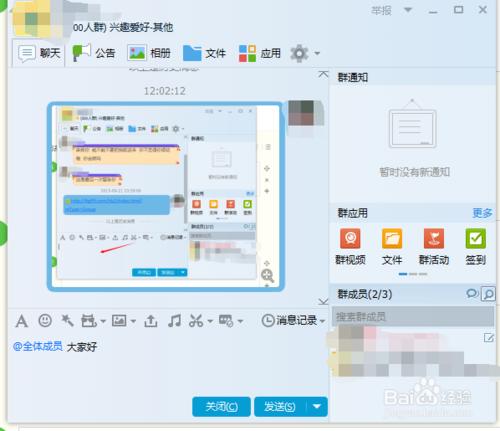Open the 群视频 group video app
This screenshot has height=431, width=500.
(x=350, y=246)
